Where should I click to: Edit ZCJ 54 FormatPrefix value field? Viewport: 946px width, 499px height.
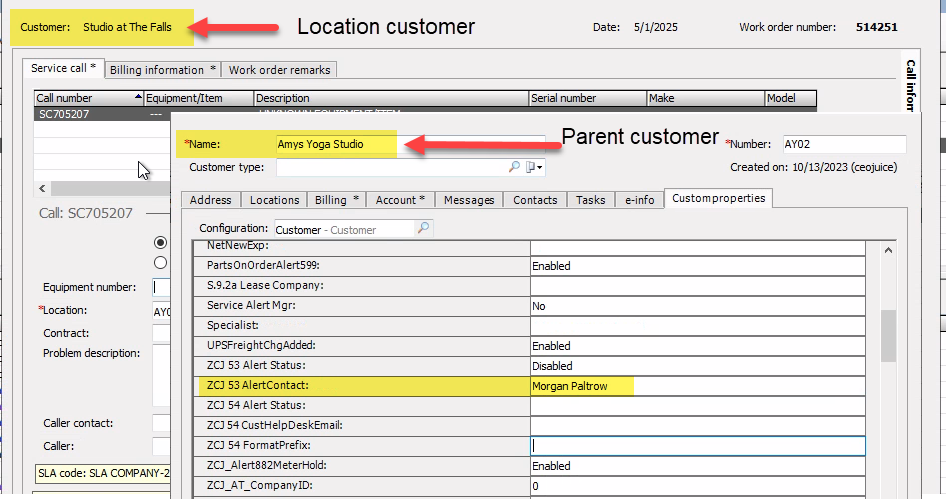(697, 446)
